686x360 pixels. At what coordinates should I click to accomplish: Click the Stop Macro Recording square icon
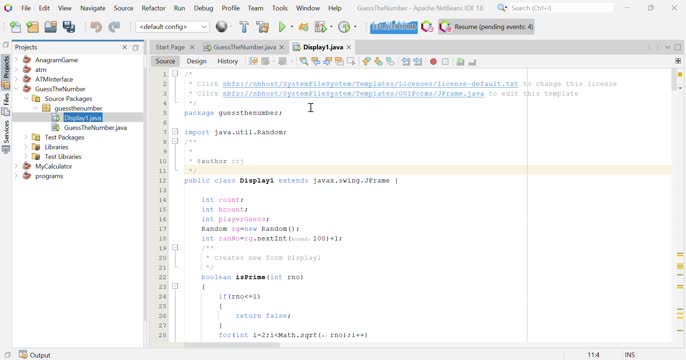[x=445, y=62]
